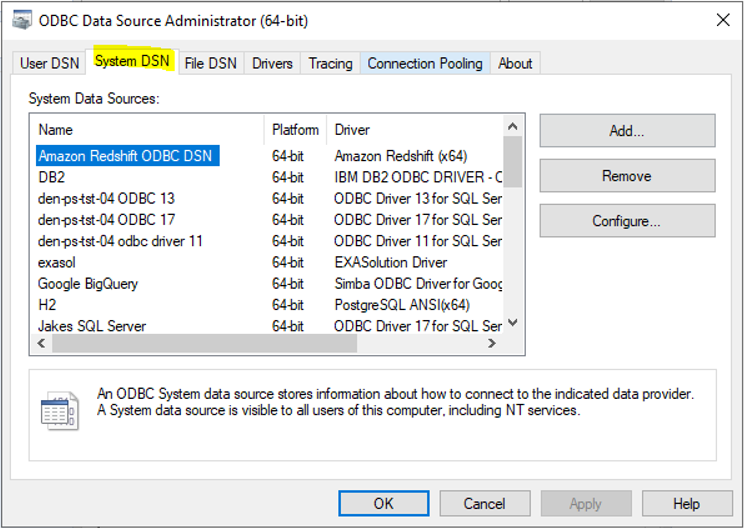Screen dimensions: 745x528
Task: Click the Driver column header
Action: tap(416, 130)
